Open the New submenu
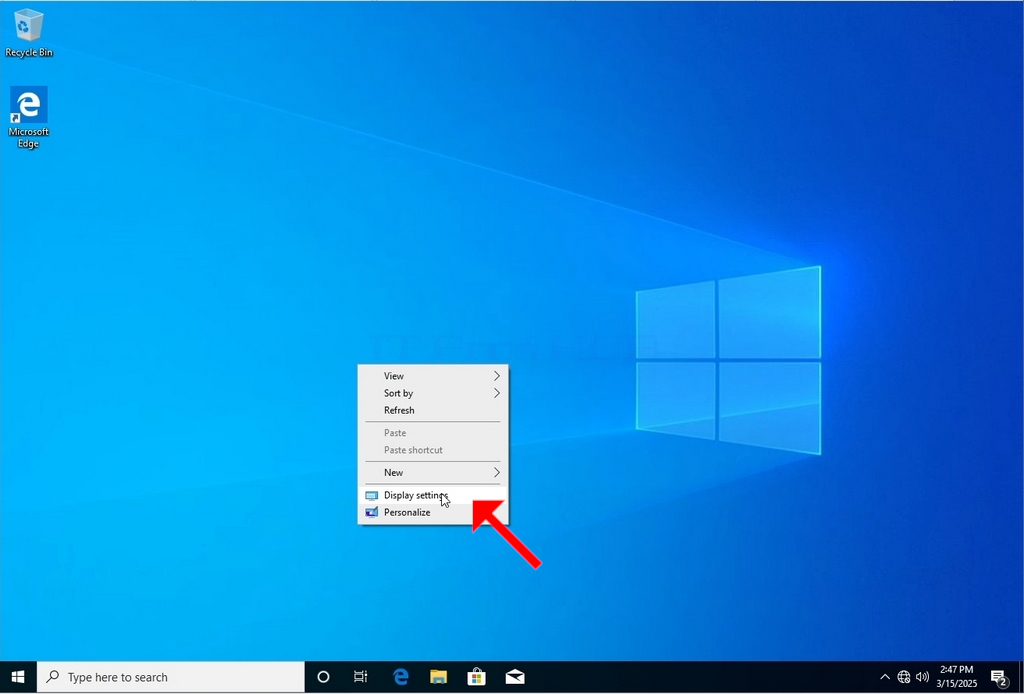Viewport: 1024px width, 694px height. (433, 473)
